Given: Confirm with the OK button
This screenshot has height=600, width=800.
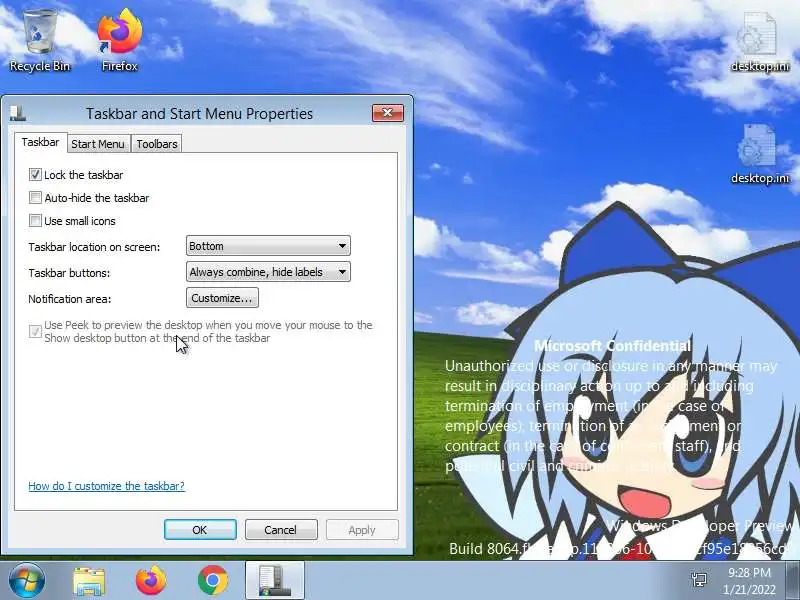Looking at the screenshot, I should pos(200,530).
